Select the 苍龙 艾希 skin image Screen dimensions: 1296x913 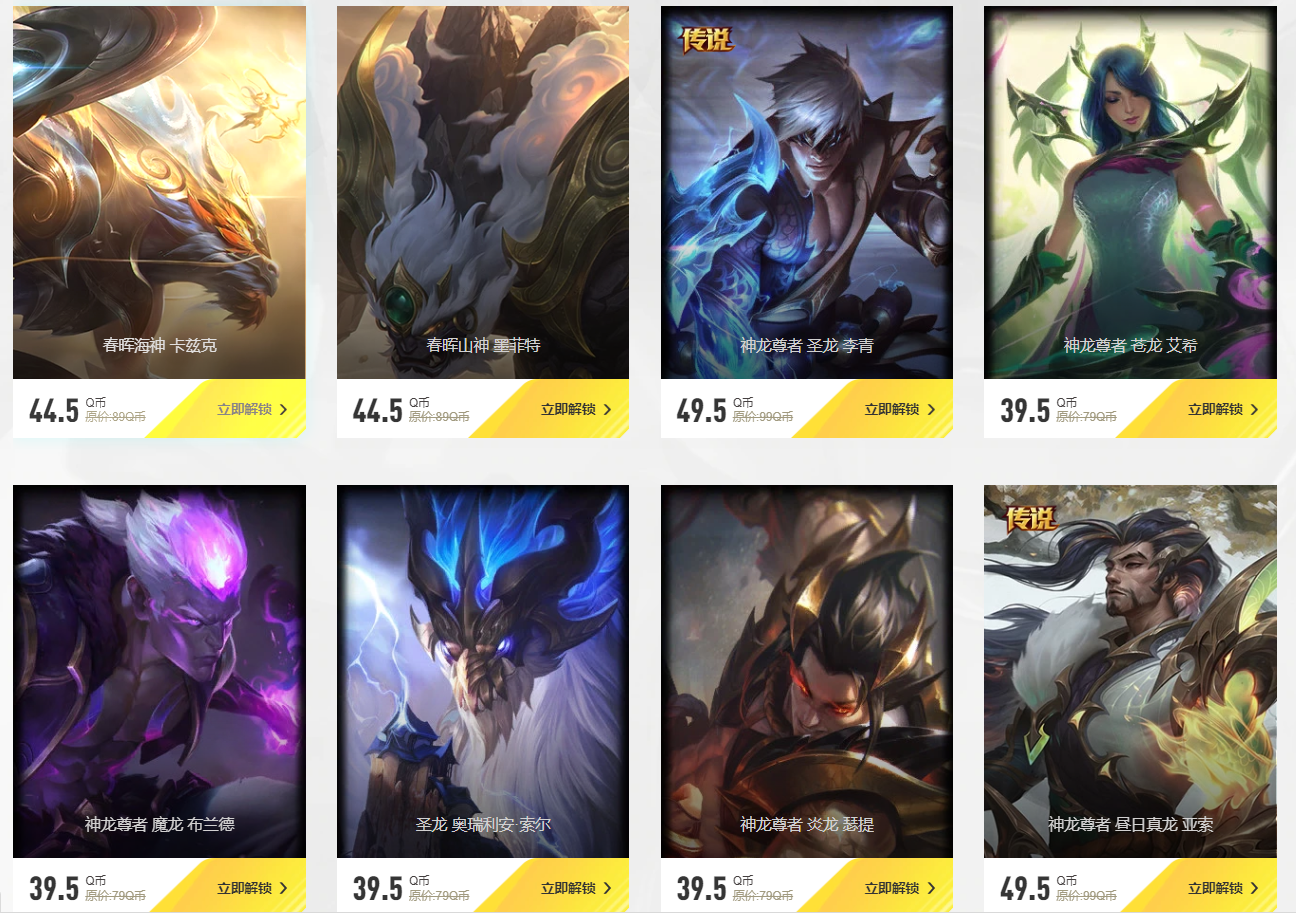click(x=1130, y=192)
